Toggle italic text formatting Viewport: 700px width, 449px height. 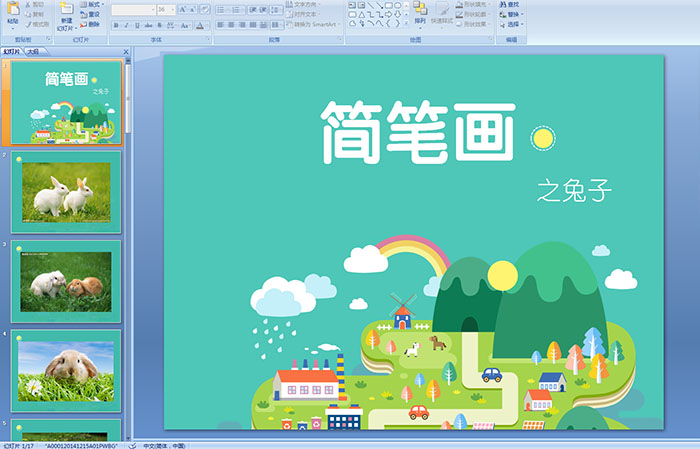coord(126,24)
